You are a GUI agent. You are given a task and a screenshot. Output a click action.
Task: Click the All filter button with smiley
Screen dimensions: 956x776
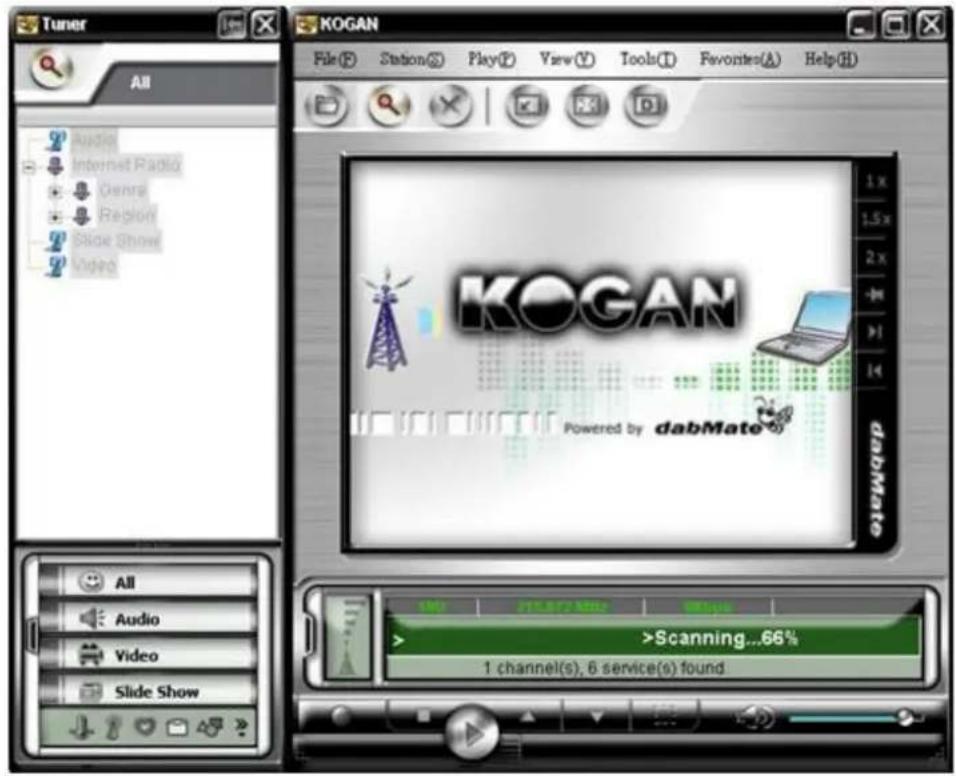(x=148, y=581)
